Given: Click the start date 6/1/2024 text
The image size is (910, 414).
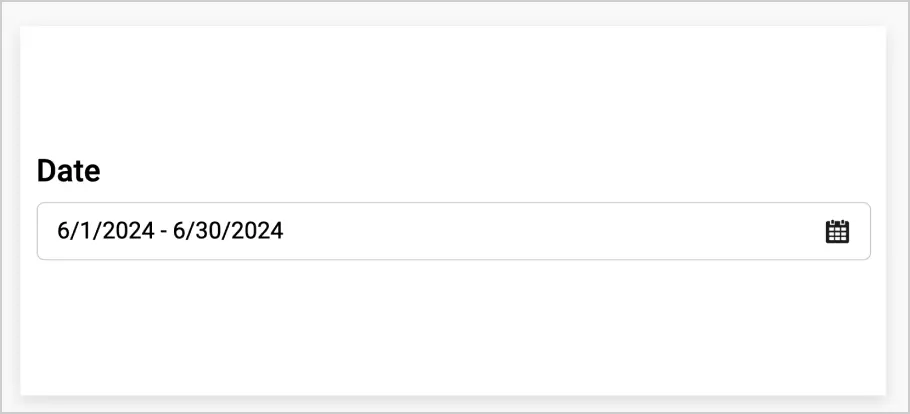Looking at the screenshot, I should pos(106,231).
